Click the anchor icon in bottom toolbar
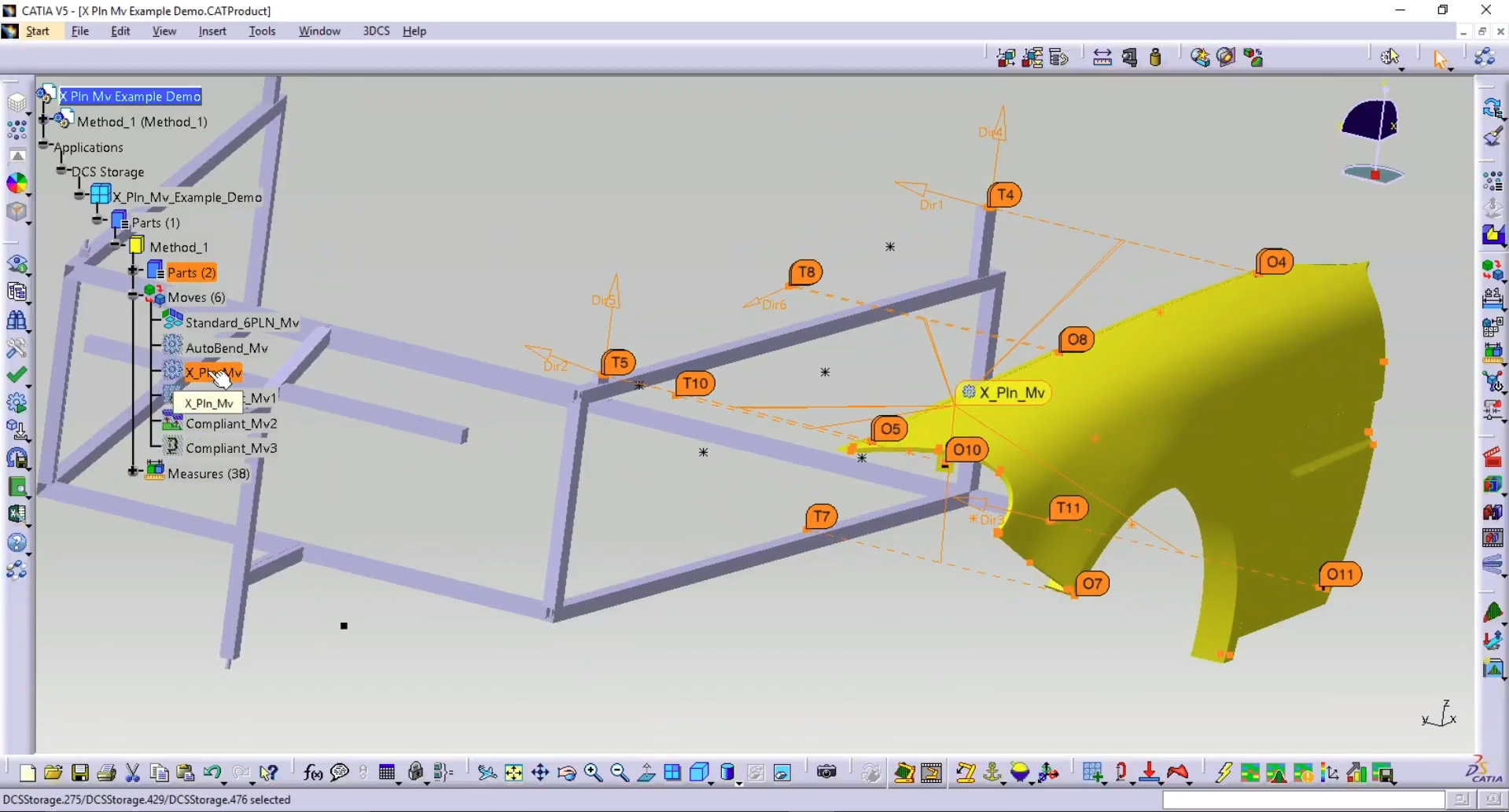 click(993, 773)
